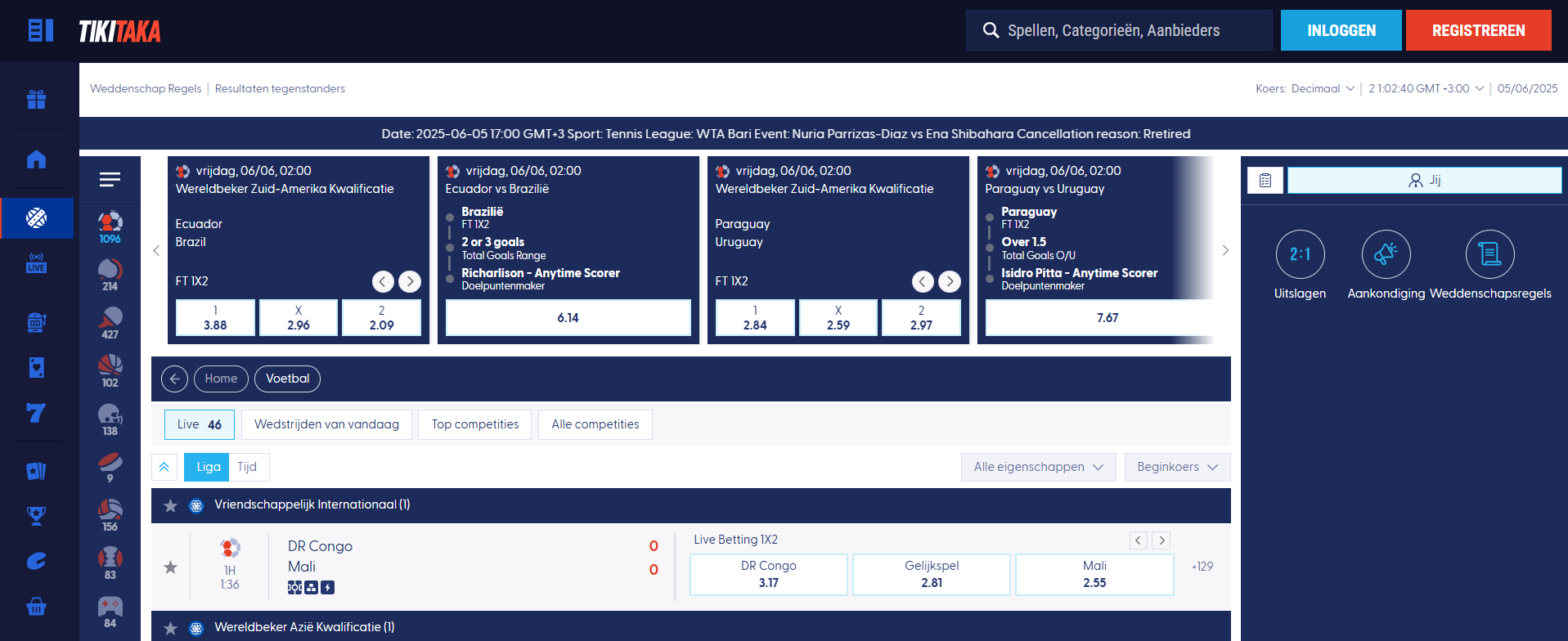Expand the Alle eigenschappen dropdown
The height and width of the screenshot is (641, 1568).
[x=1038, y=467]
